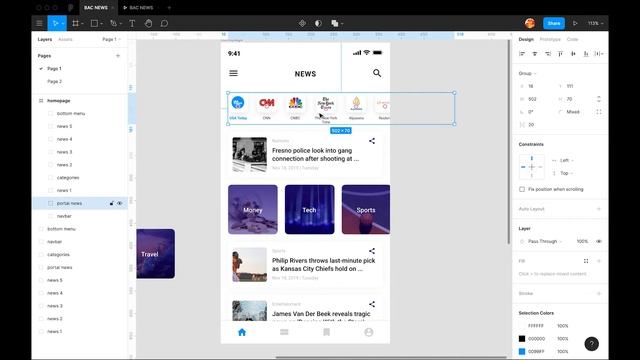Screen dimensions: 640x360
Task: Open the Group type dropdown
Action: [527, 73]
